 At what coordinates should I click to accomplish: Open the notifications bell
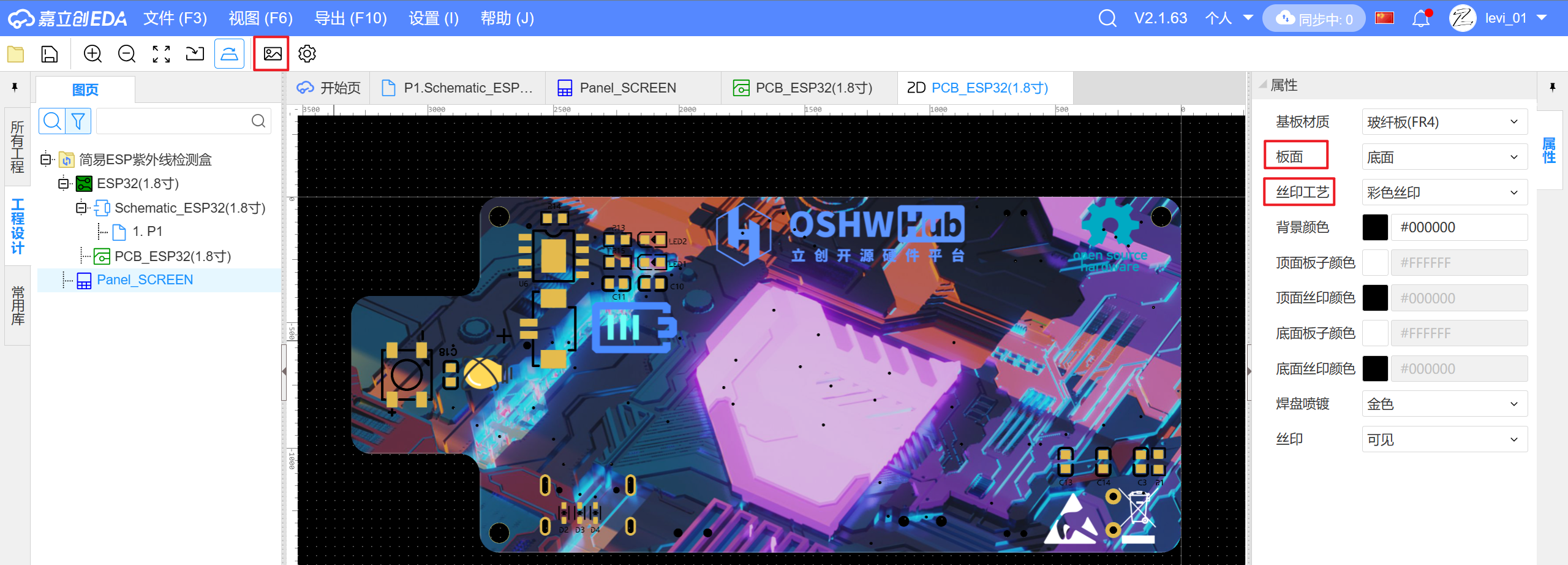click(x=1422, y=18)
